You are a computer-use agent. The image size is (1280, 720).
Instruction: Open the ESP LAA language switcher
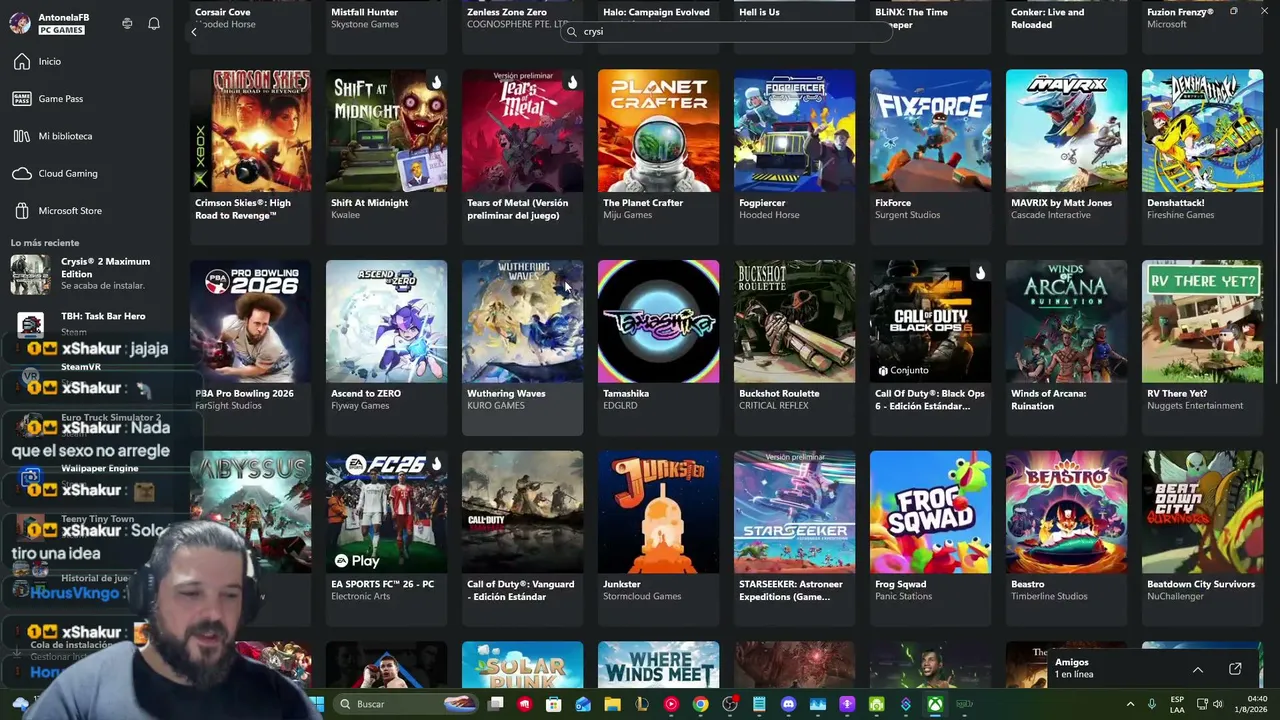(1177, 704)
